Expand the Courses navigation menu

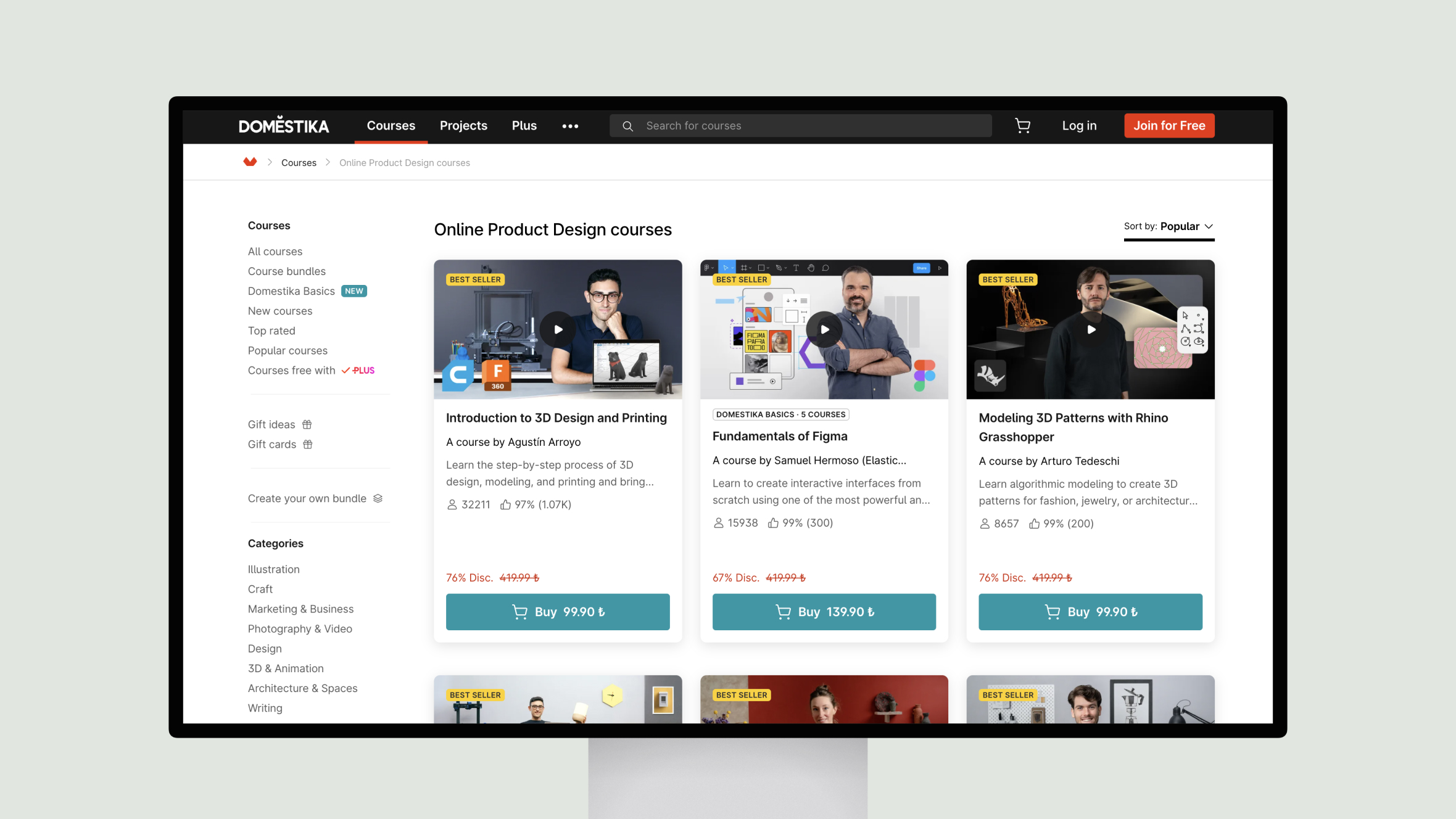click(390, 125)
